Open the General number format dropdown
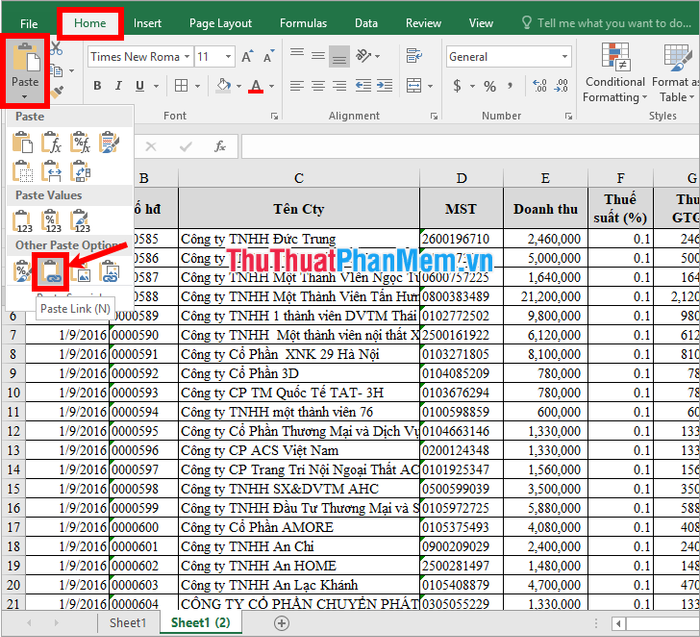 click(x=565, y=57)
